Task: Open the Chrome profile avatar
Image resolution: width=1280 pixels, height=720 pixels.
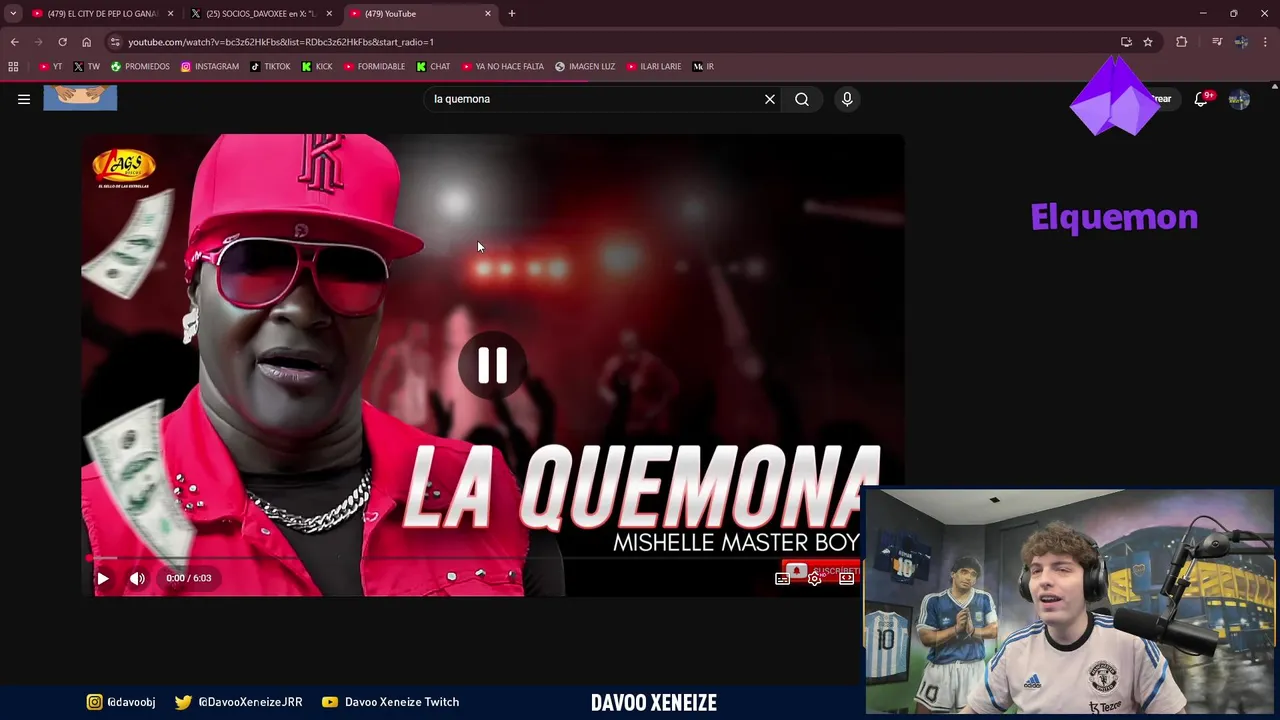Action: click(1241, 42)
